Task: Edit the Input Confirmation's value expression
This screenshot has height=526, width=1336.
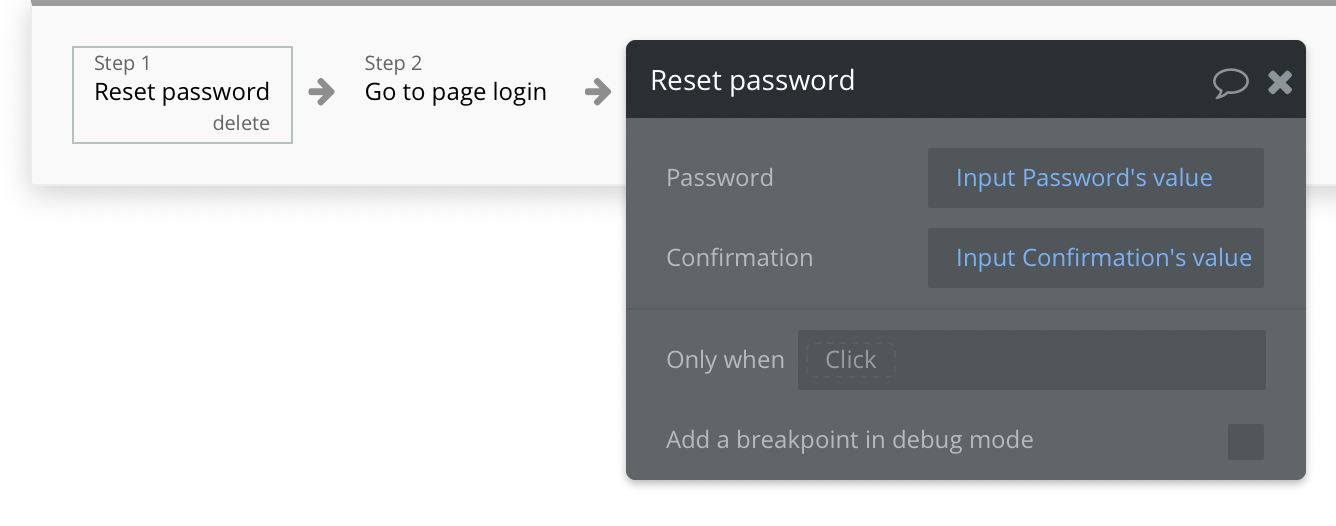Action: click(x=1103, y=258)
